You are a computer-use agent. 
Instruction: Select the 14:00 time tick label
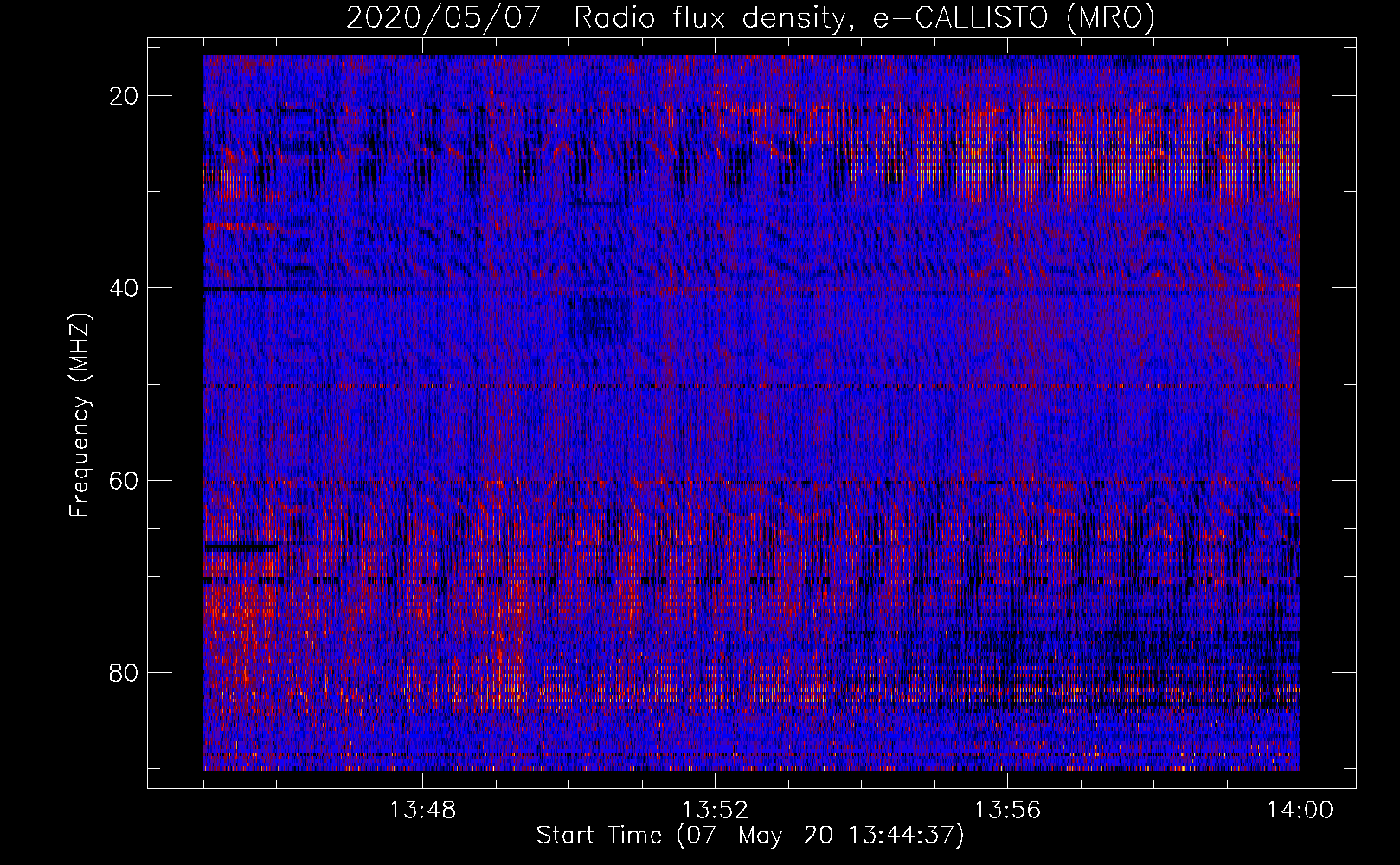click(1300, 811)
